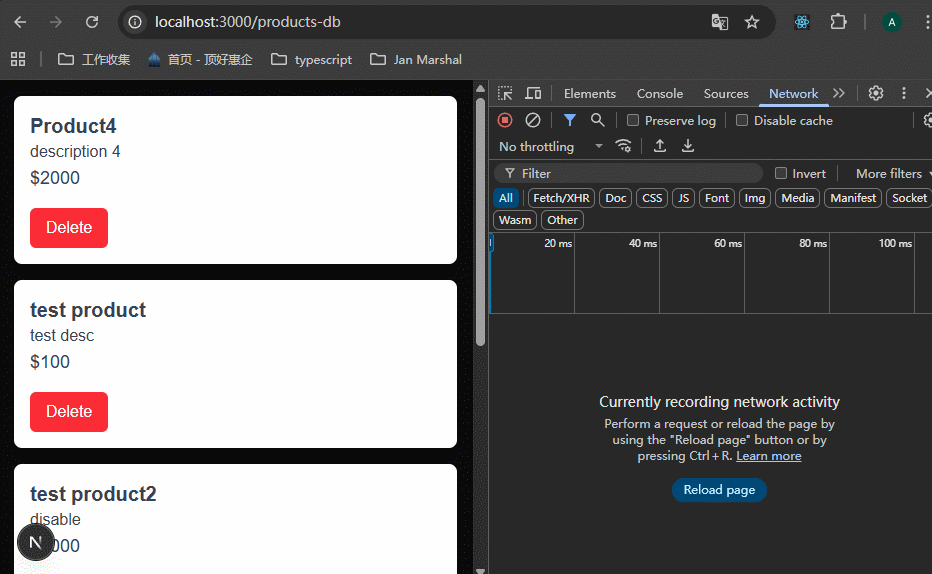Check the Disable cache option
Screen dimensions: 932x574
[x=742, y=121]
